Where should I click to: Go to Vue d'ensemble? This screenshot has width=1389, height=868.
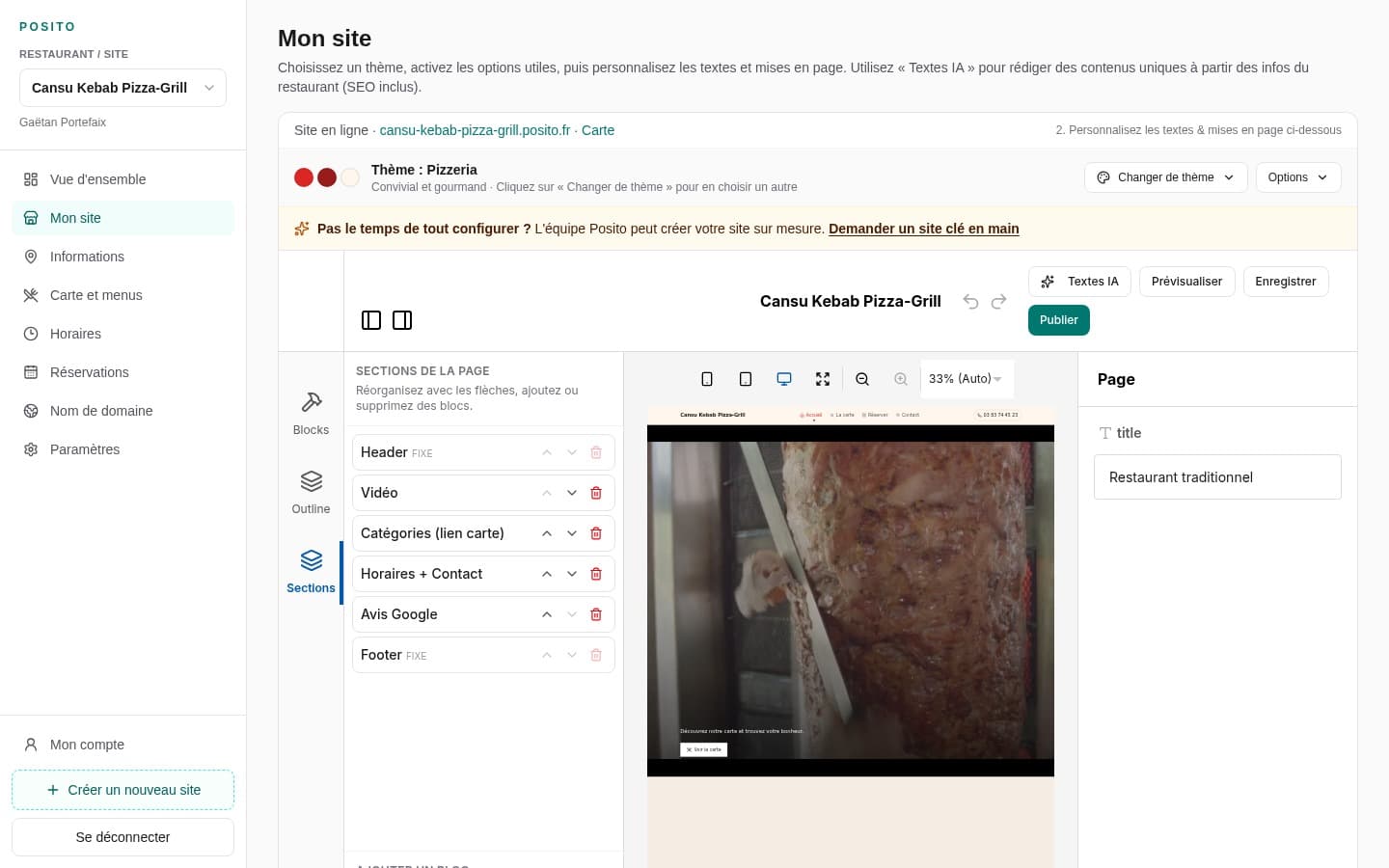[x=123, y=179]
